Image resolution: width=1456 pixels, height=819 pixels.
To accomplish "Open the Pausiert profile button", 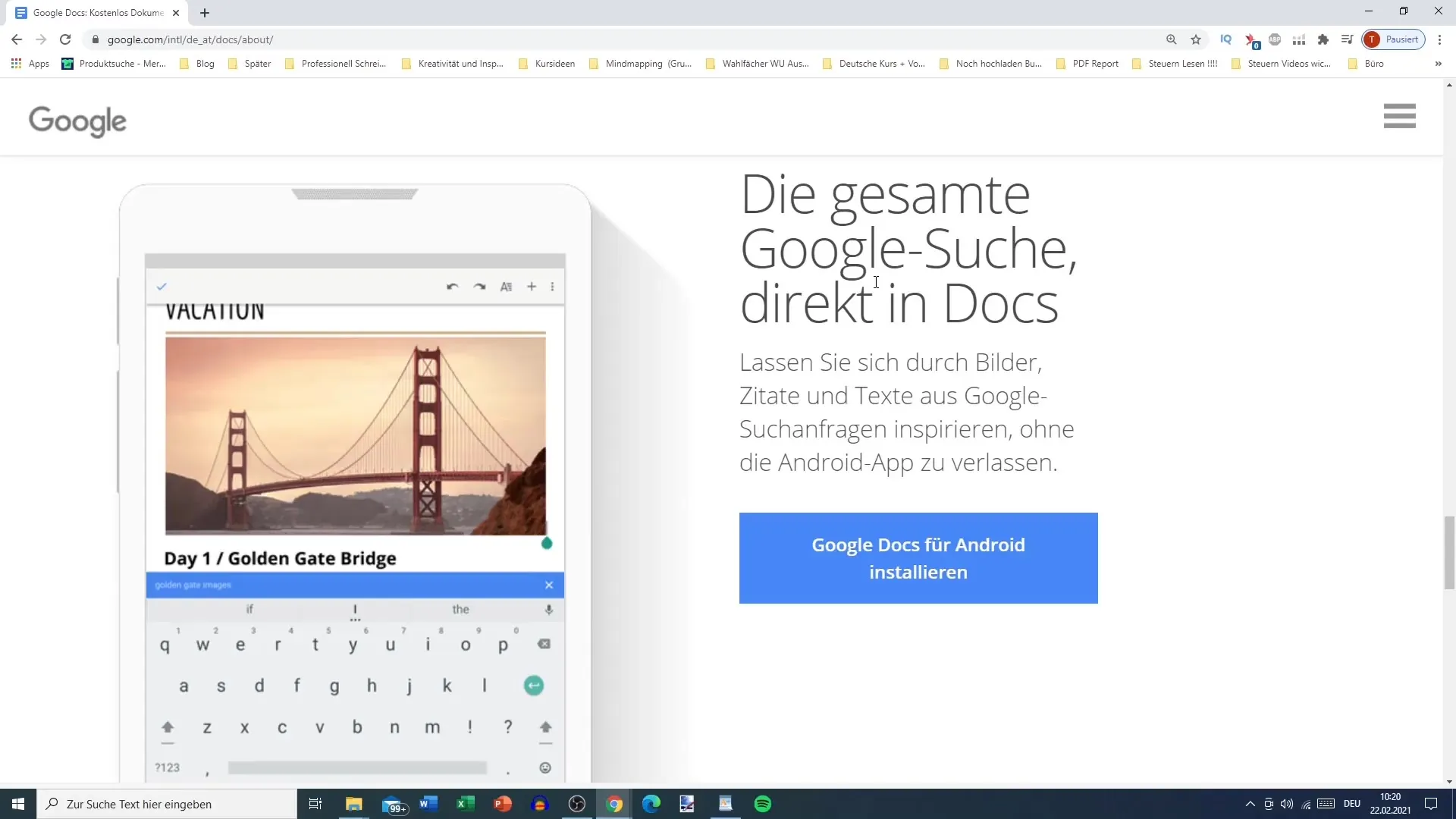I will (x=1394, y=39).
